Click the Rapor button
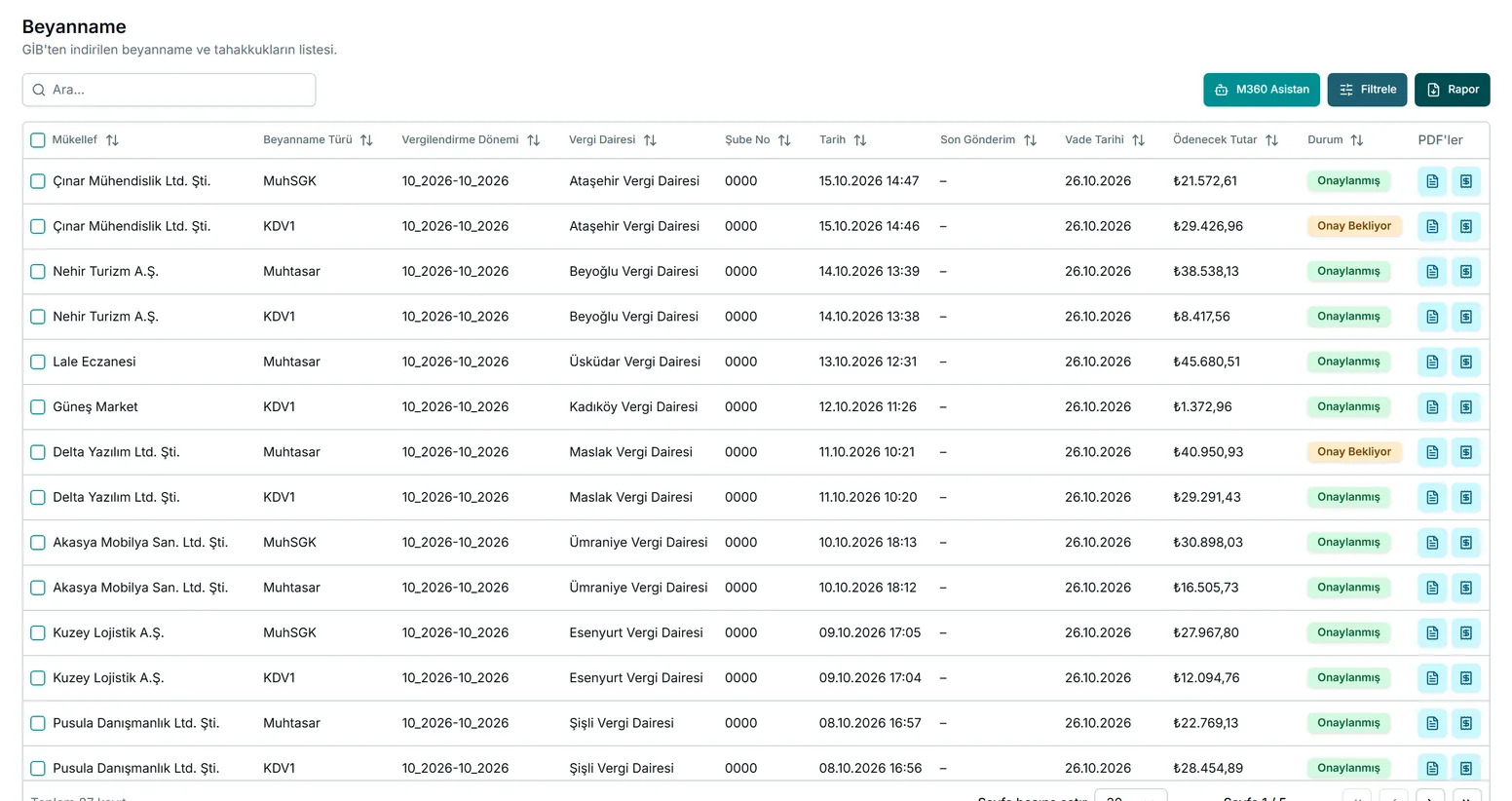Image resolution: width=1512 pixels, height=801 pixels. point(1453,90)
